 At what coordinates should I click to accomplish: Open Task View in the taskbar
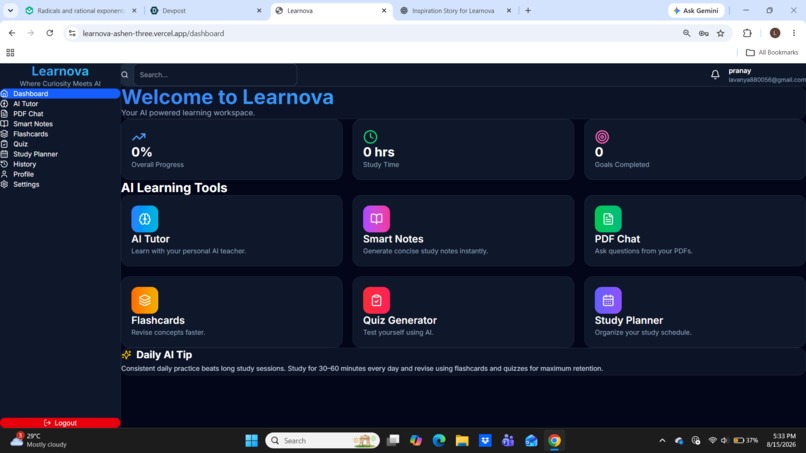pos(393,441)
